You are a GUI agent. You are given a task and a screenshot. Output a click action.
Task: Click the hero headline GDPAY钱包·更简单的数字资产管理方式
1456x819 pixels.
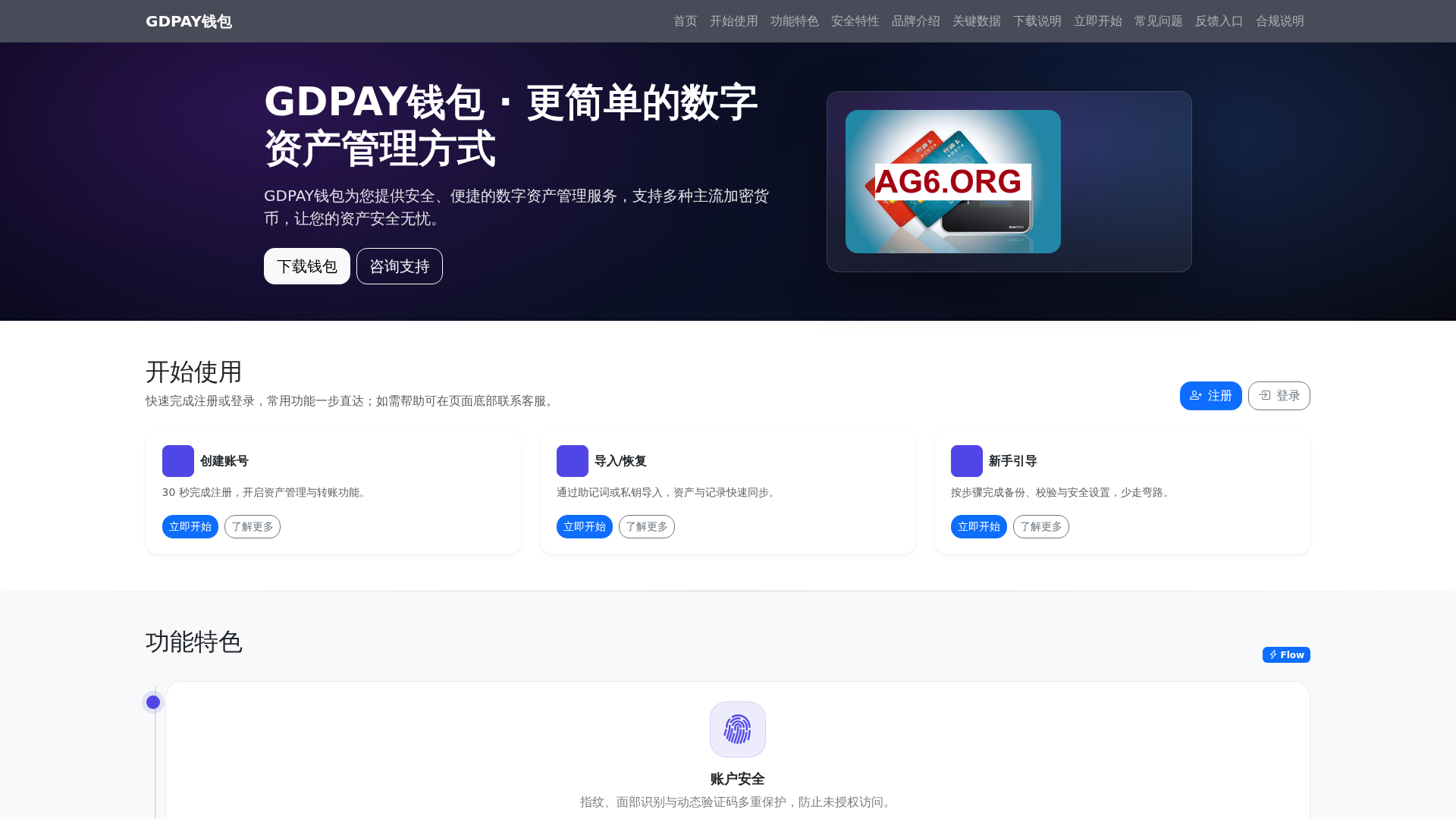pyautogui.click(x=511, y=125)
